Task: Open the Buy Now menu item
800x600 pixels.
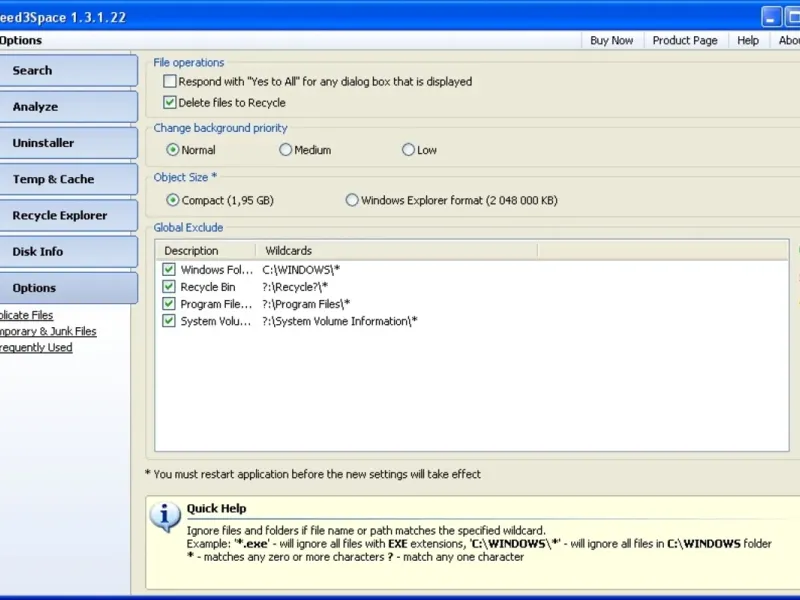Action: coord(611,40)
